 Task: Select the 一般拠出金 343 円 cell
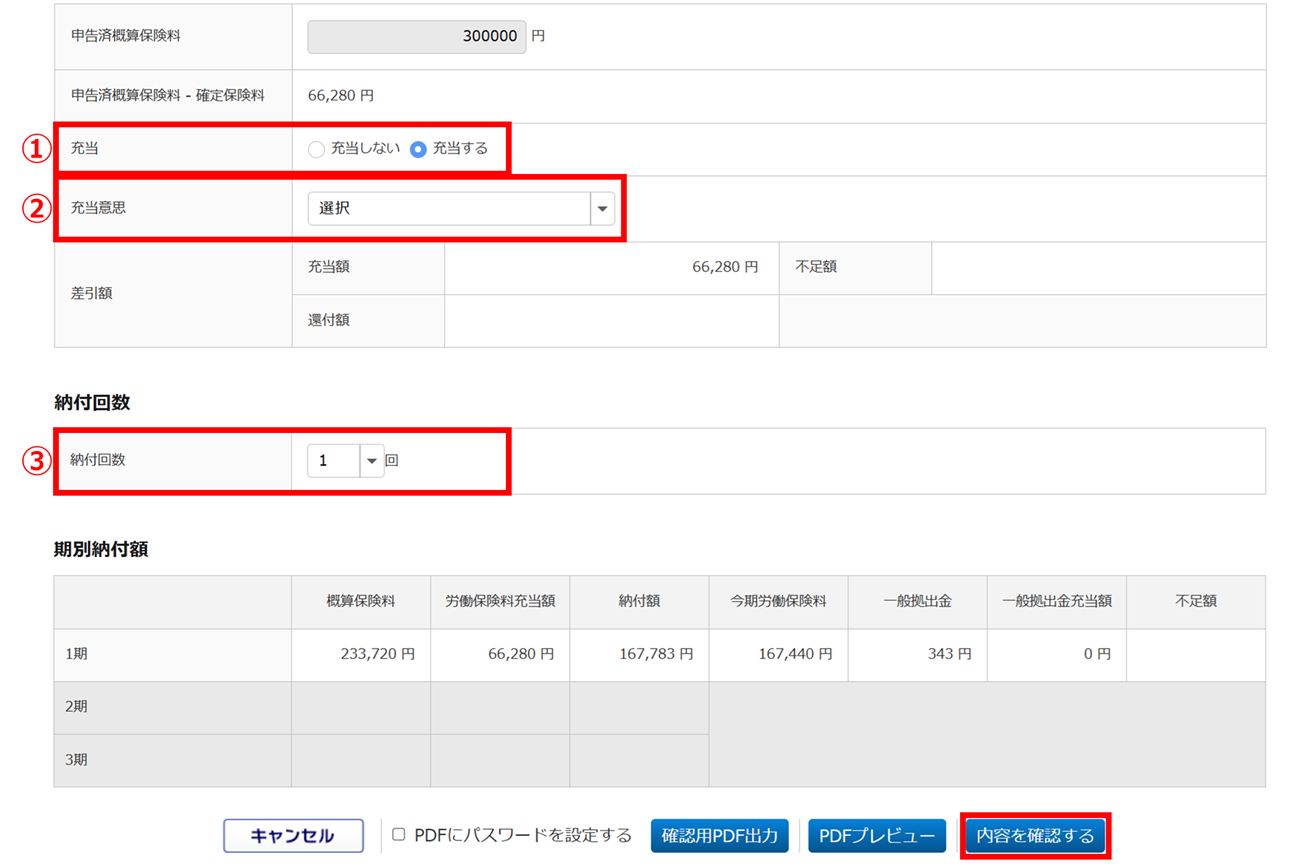[x=917, y=654]
